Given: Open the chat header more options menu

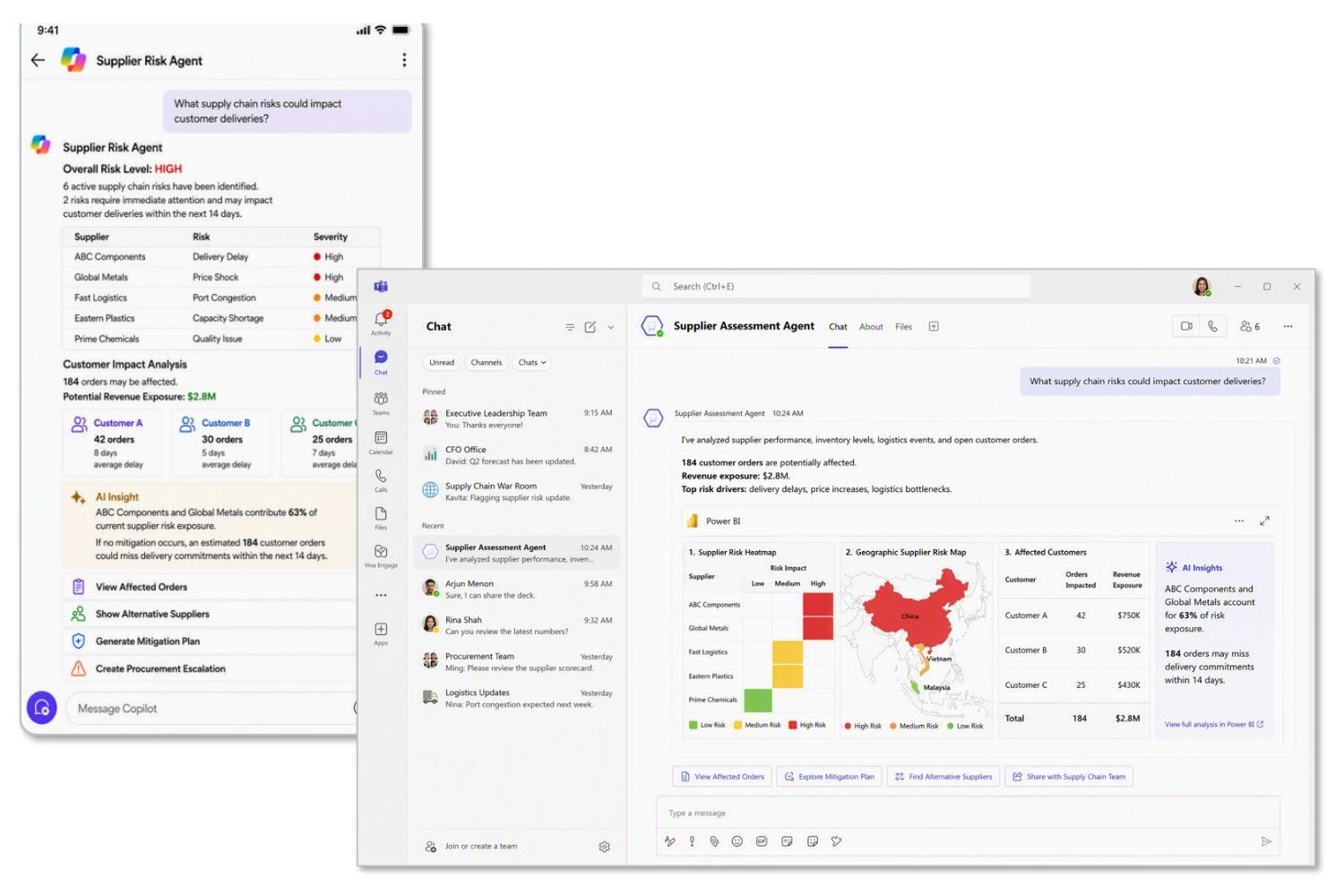Looking at the screenshot, I should (1288, 326).
